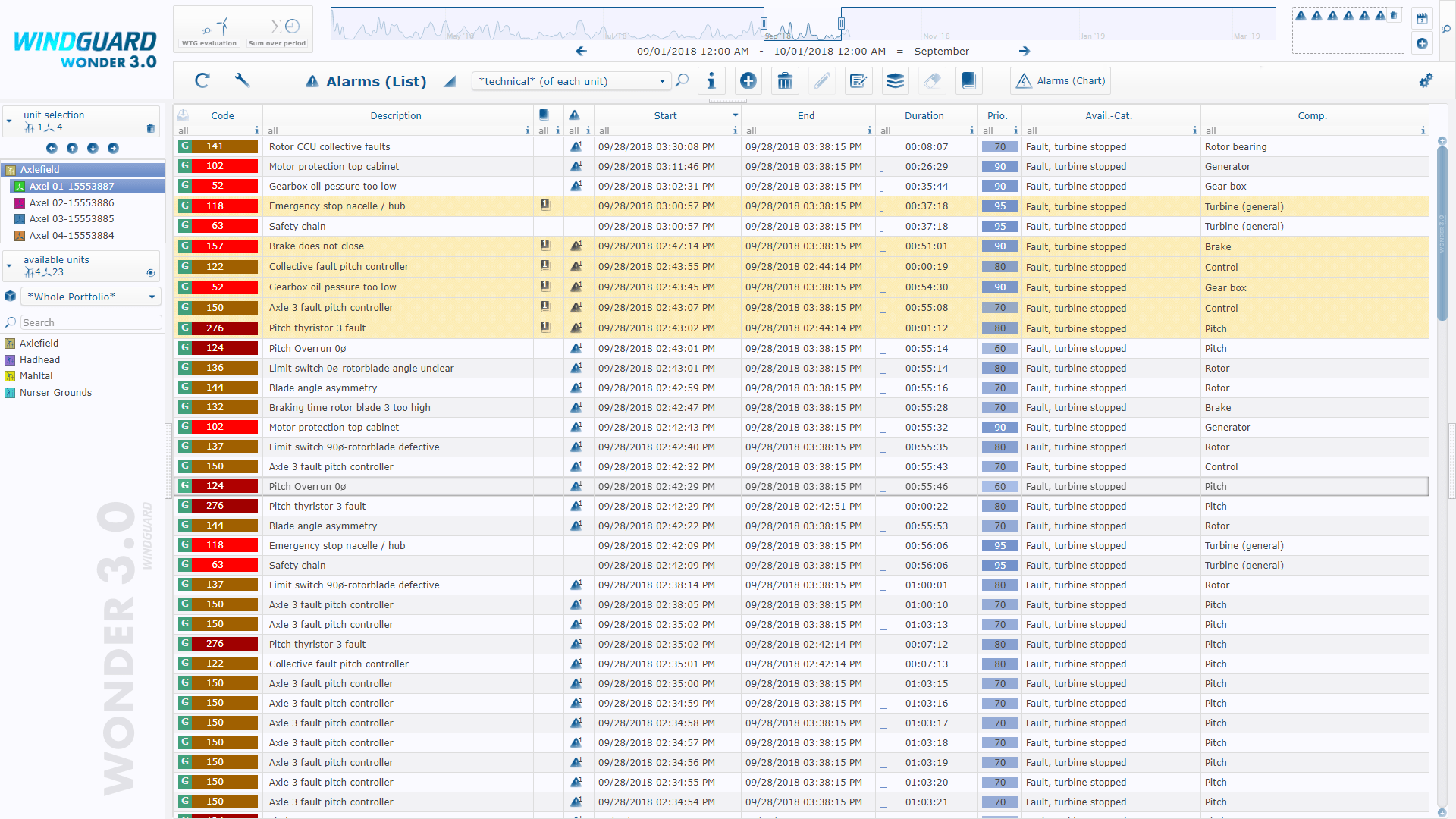Click the delete (trash) icon in the alarms toolbar

tap(784, 80)
